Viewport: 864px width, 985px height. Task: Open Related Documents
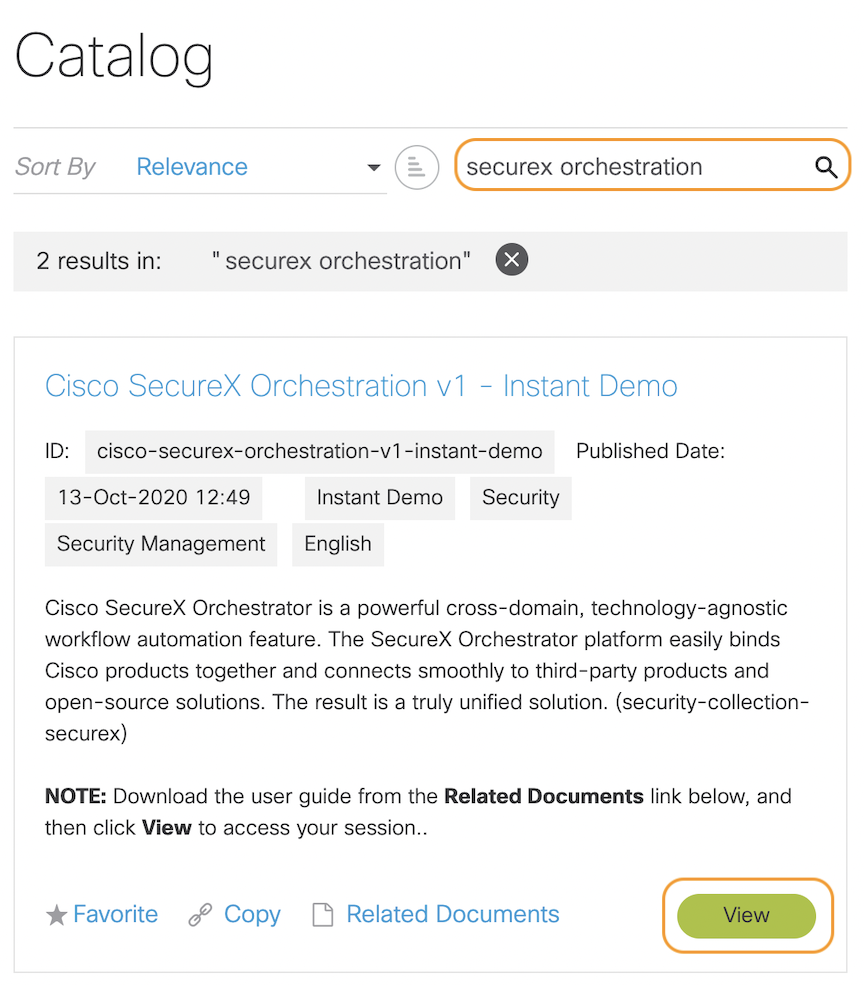[452, 913]
